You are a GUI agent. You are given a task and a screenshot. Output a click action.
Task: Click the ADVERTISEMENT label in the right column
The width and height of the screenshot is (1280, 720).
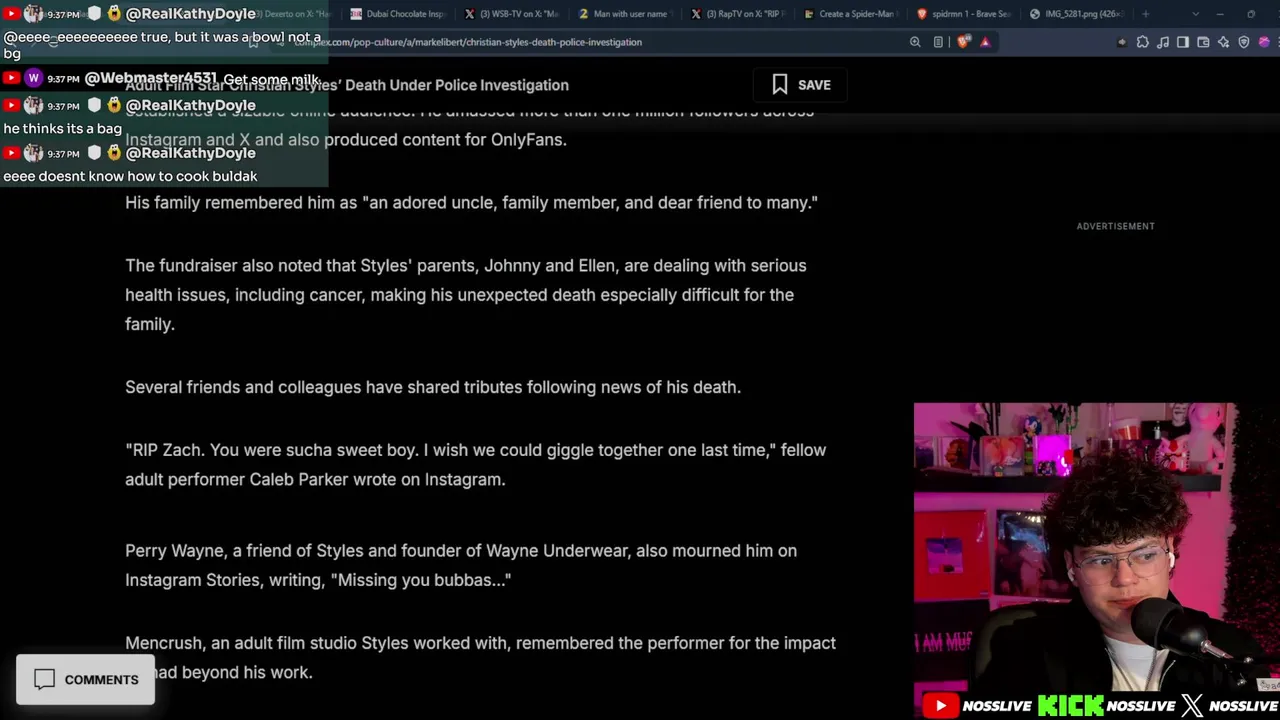[x=1115, y=226]
